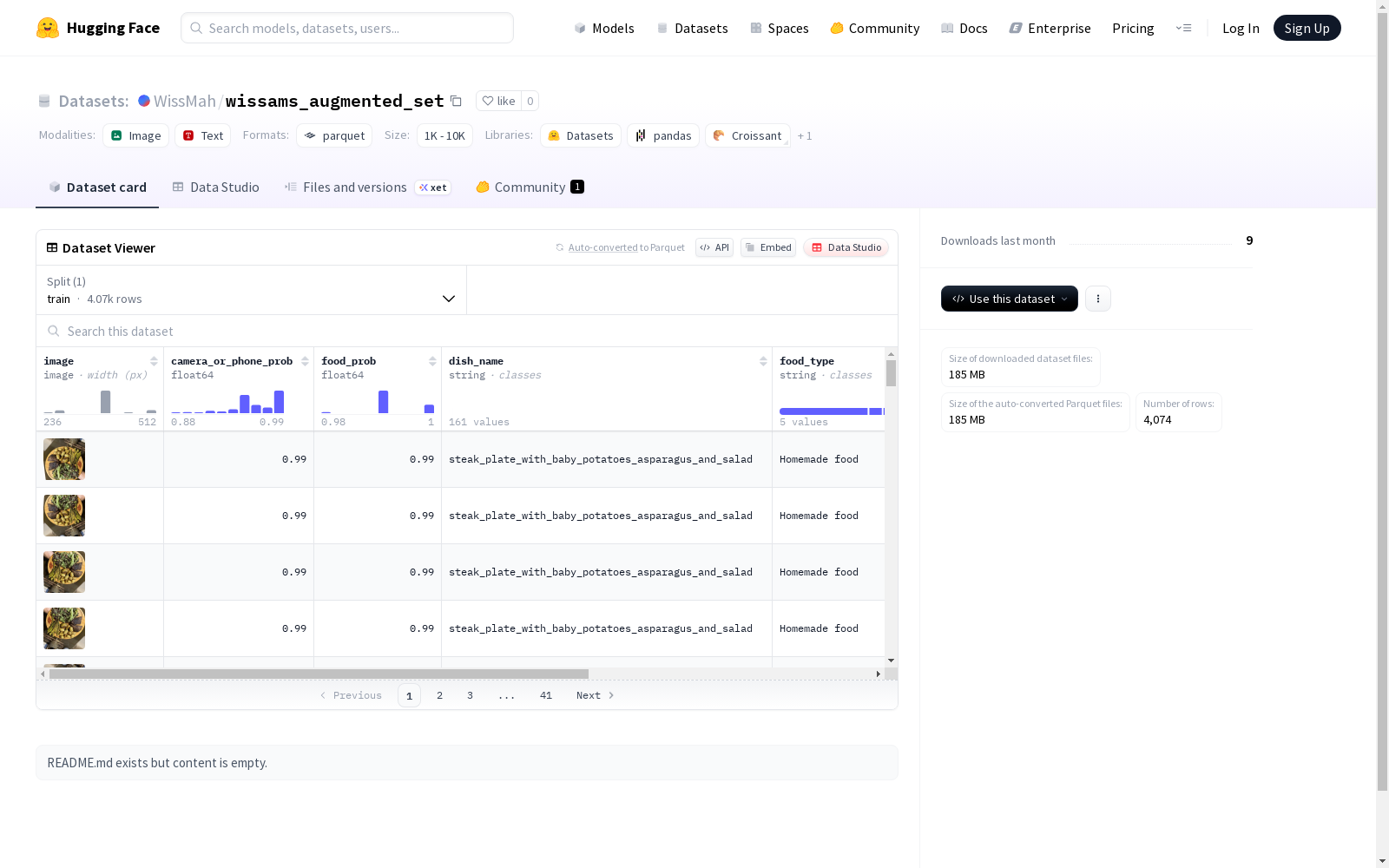The image size is (1389, 868).
Task: Click the Previous page button
Action: click(351, 695)
